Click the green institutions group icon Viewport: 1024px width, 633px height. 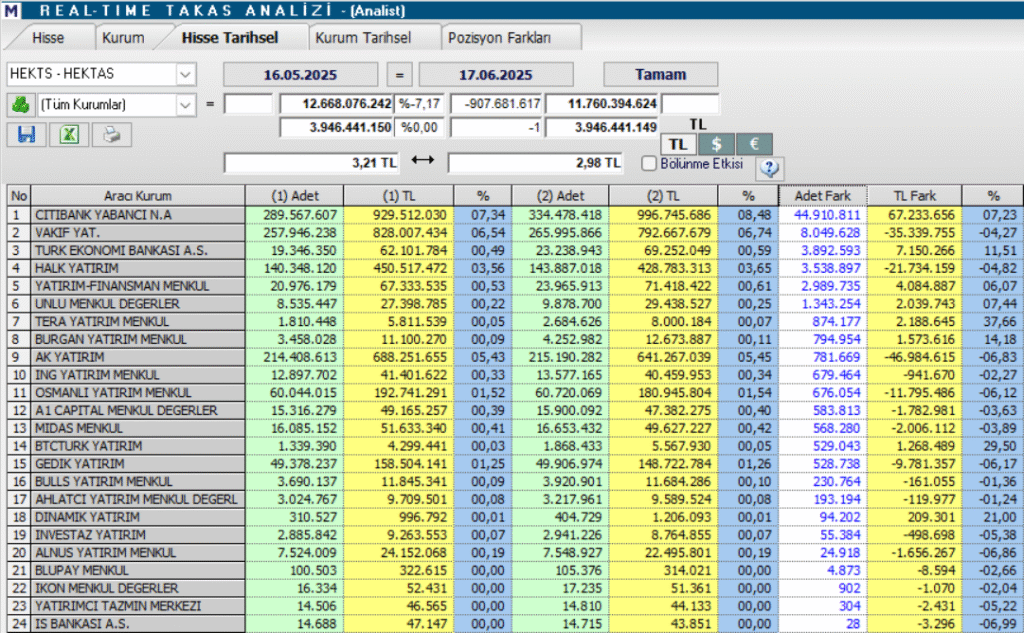click(21, 105)
